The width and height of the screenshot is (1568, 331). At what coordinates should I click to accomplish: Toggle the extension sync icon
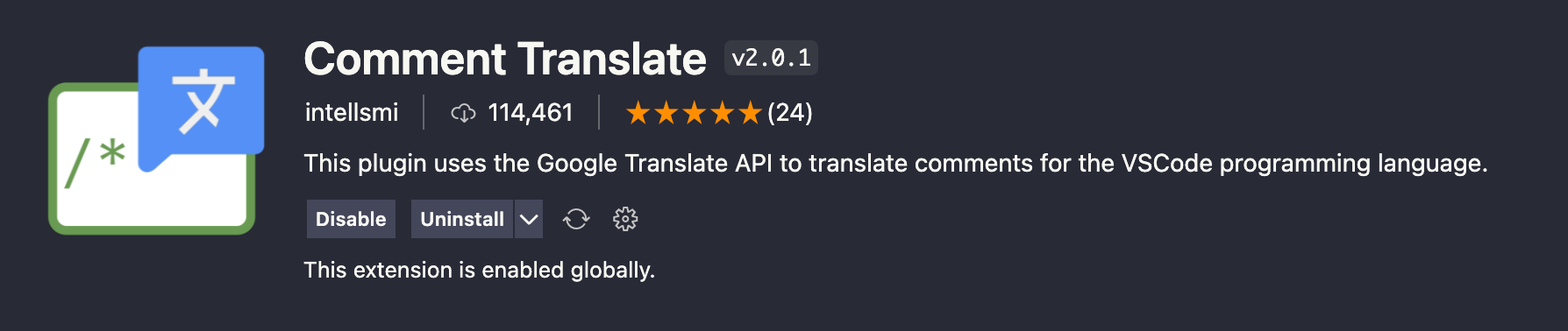pos(576,219)
